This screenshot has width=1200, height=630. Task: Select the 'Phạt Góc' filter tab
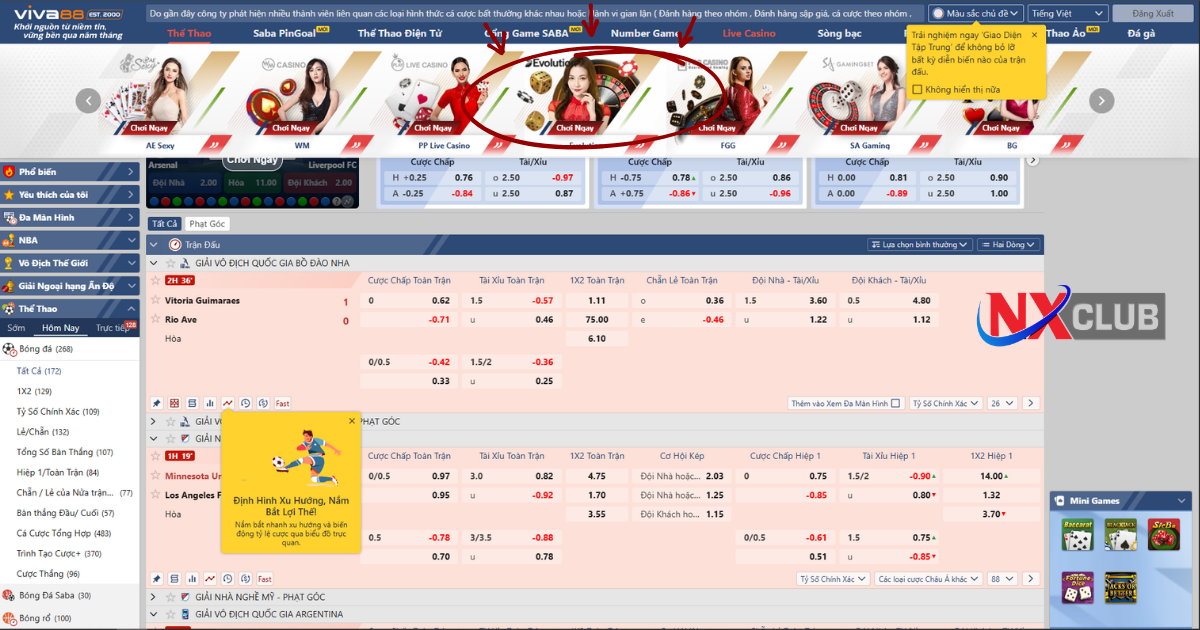[x=207, y=224]
